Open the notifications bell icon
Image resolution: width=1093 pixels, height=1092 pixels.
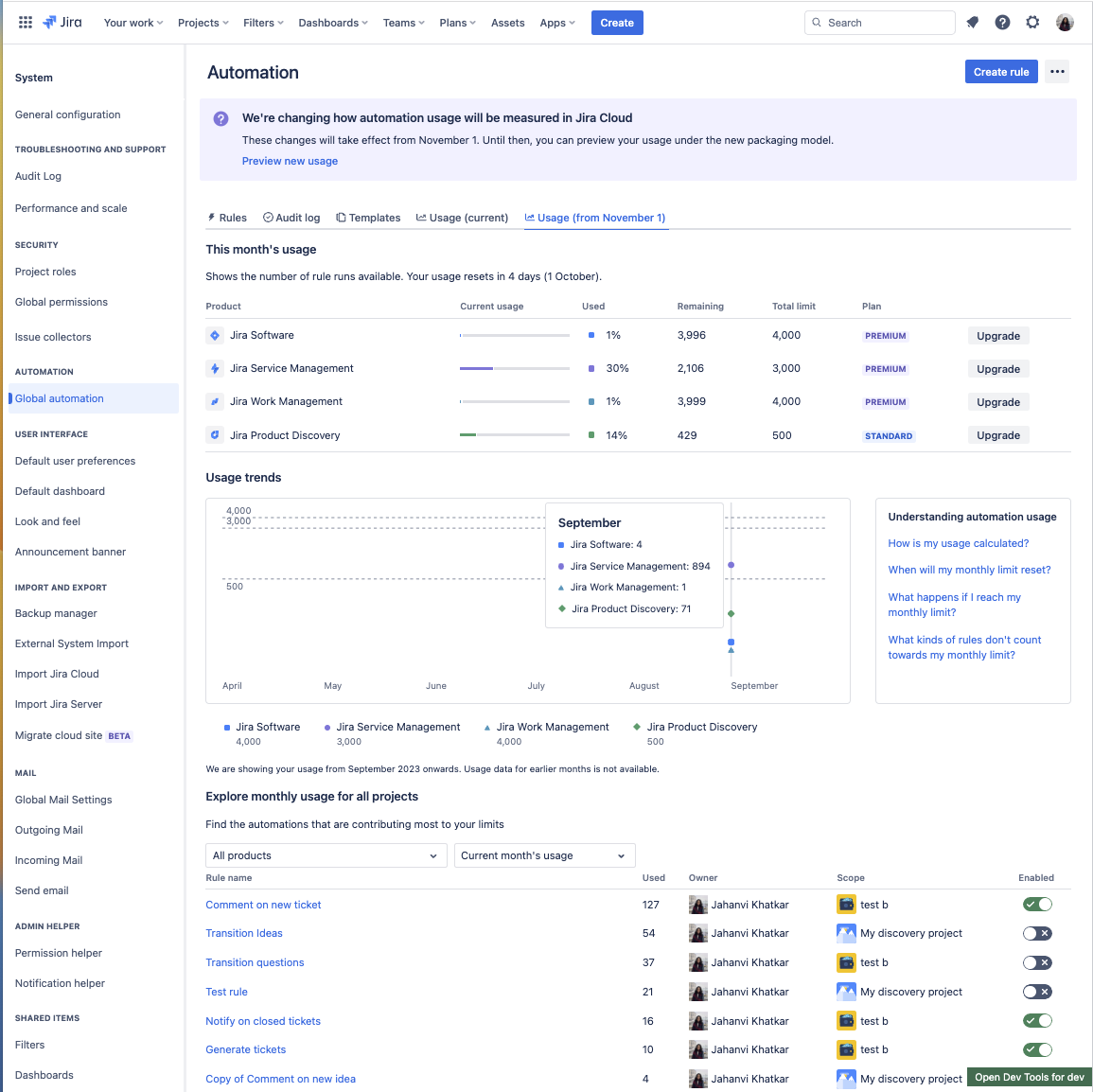coord(973,23)
